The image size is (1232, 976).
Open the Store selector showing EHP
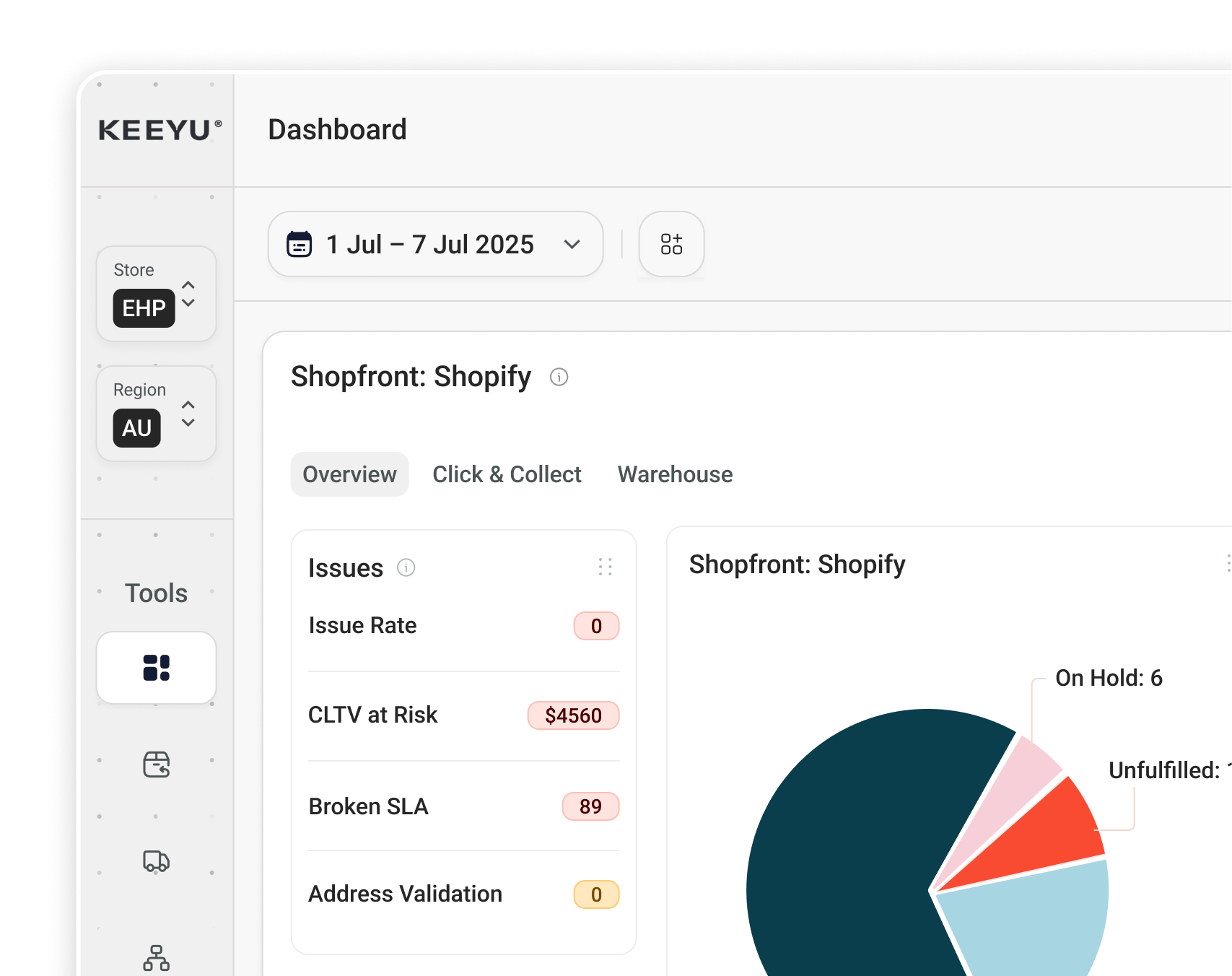coord(156,294)
